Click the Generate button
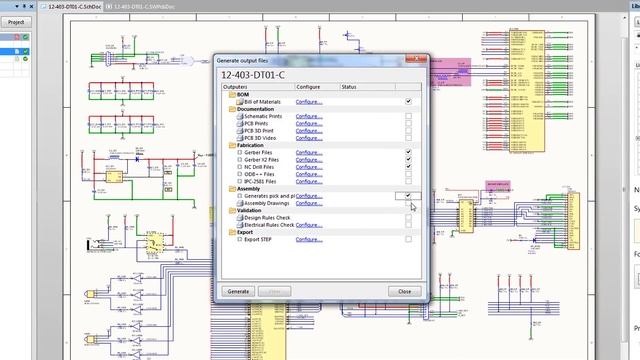 pyautogui.click(x=238, y=291)
